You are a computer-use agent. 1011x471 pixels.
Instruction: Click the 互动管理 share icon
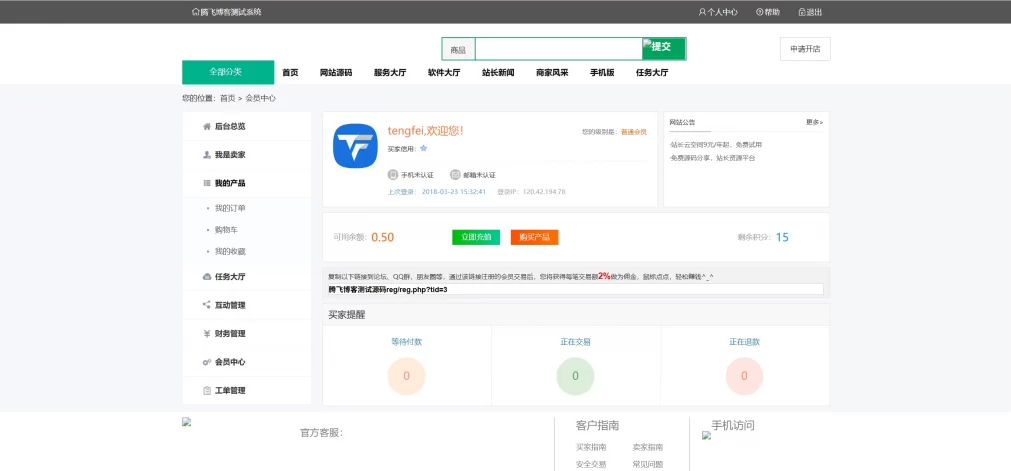coord(207,305)
